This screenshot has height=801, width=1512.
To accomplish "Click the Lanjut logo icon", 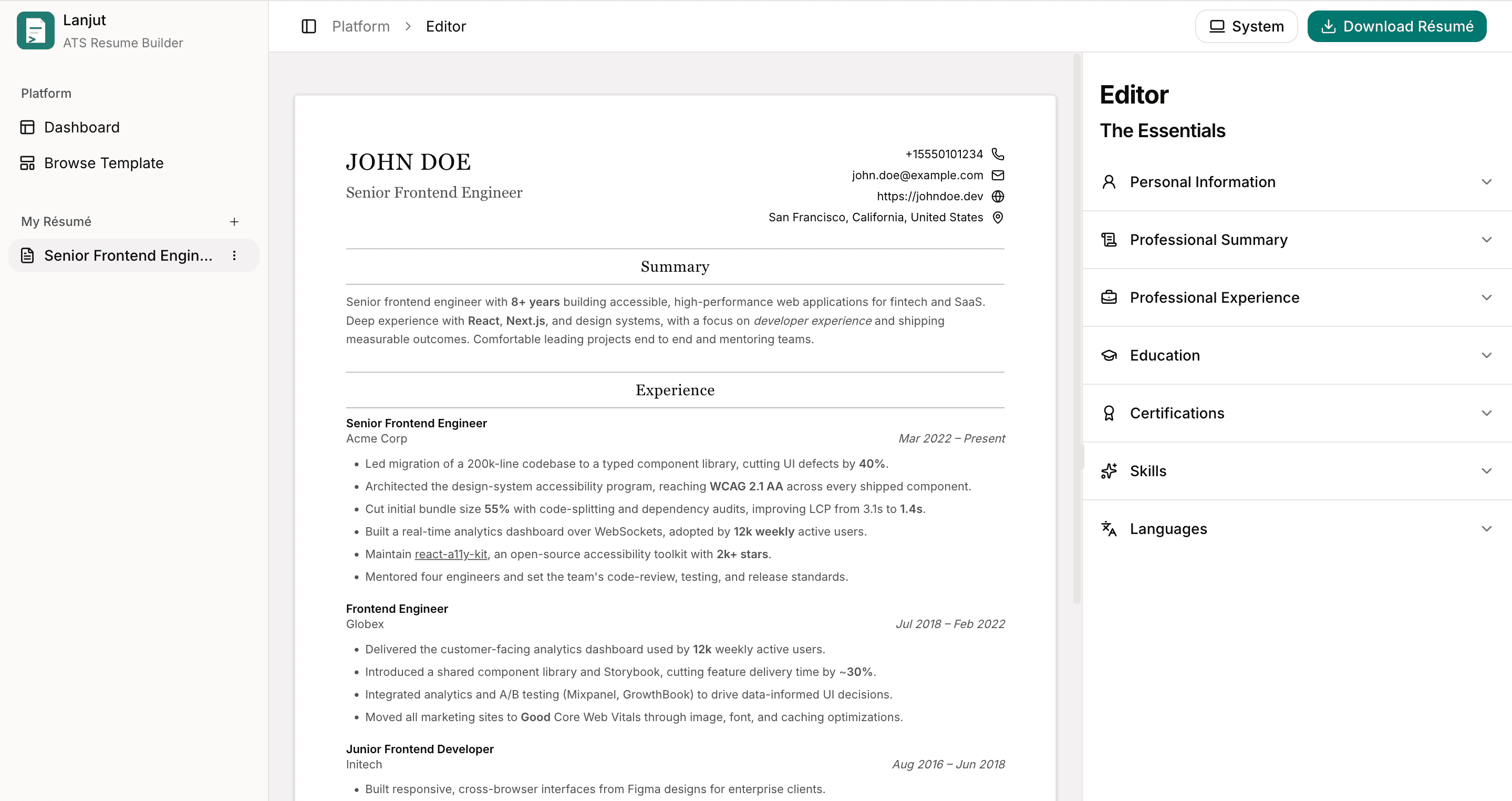I will click(x=35, y=30).
